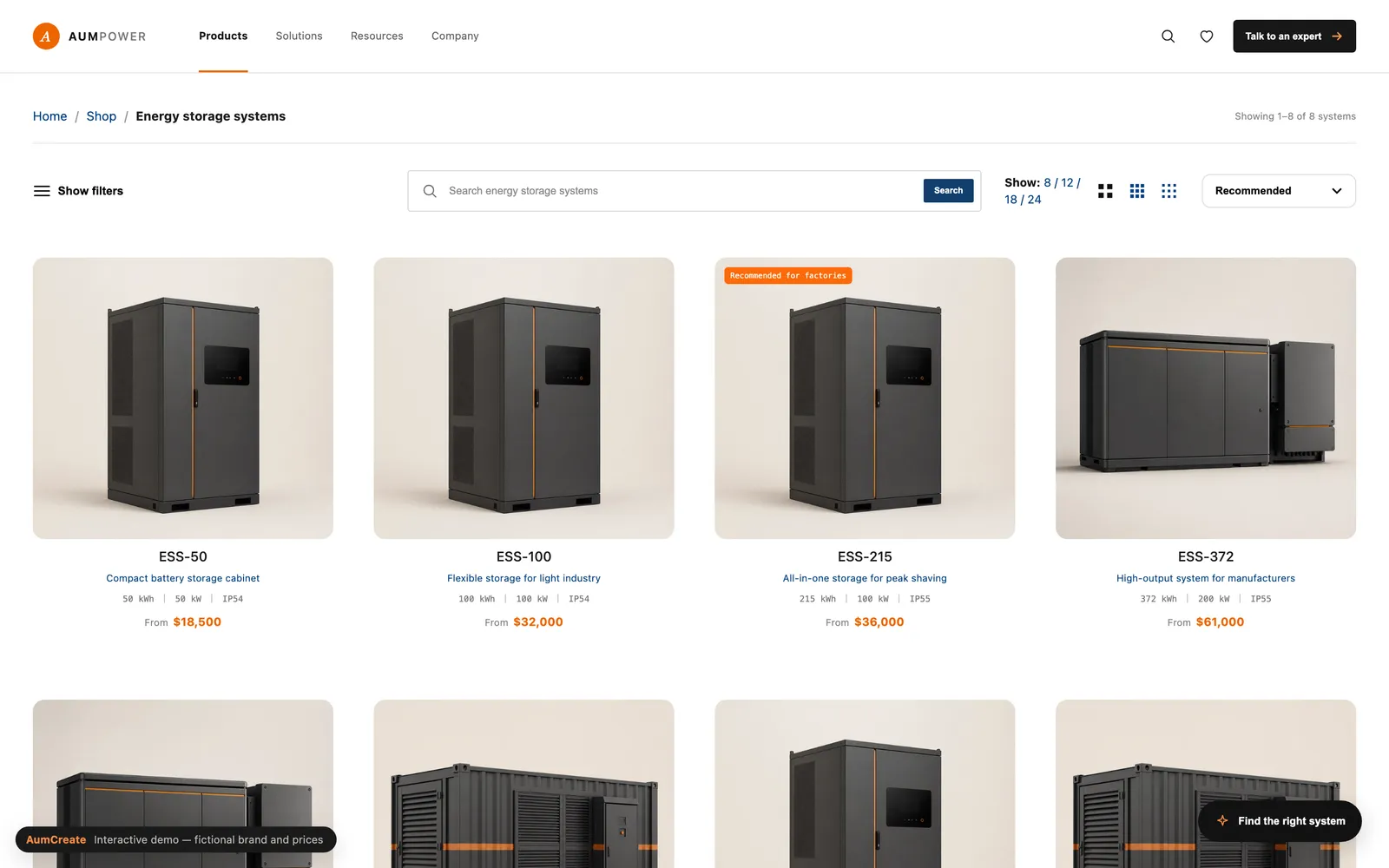Image resolution: width=1389 pixels, height=868 pixels.
Task: Open the ESS-50 product image
Action: pos(183,398)
